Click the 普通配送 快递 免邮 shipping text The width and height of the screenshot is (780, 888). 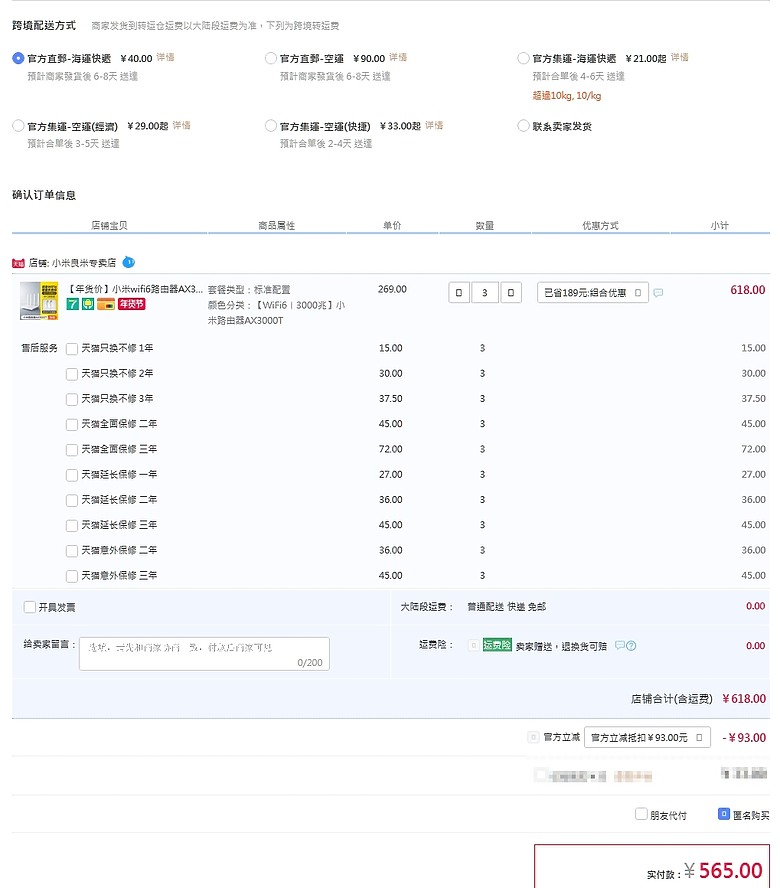click(506, 607)
